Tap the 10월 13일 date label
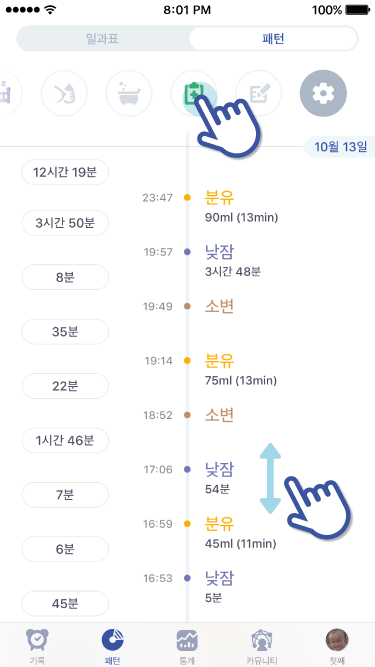The width and height of the screenshot is (375, 667). tap(340, 147)
